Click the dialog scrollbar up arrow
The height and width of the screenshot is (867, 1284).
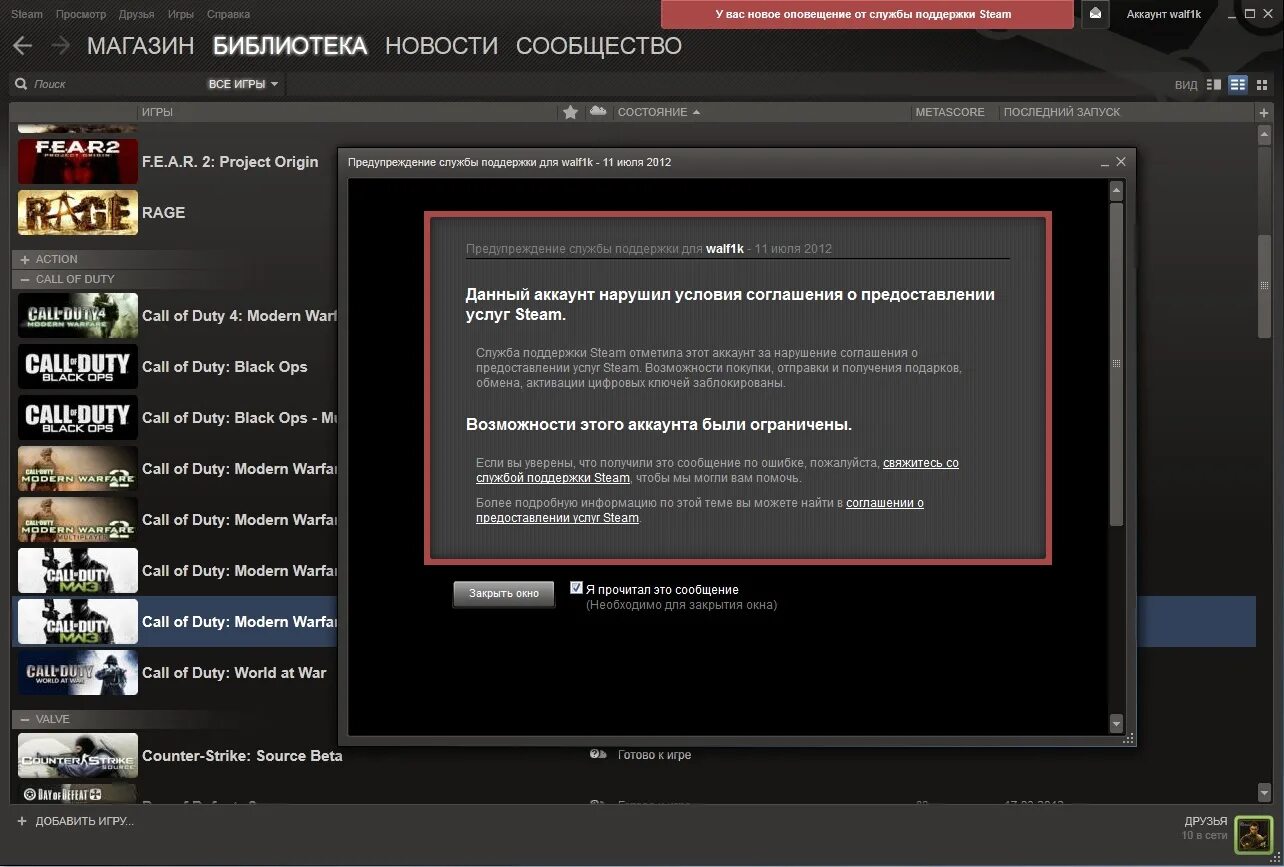(x=1117, y=190)
